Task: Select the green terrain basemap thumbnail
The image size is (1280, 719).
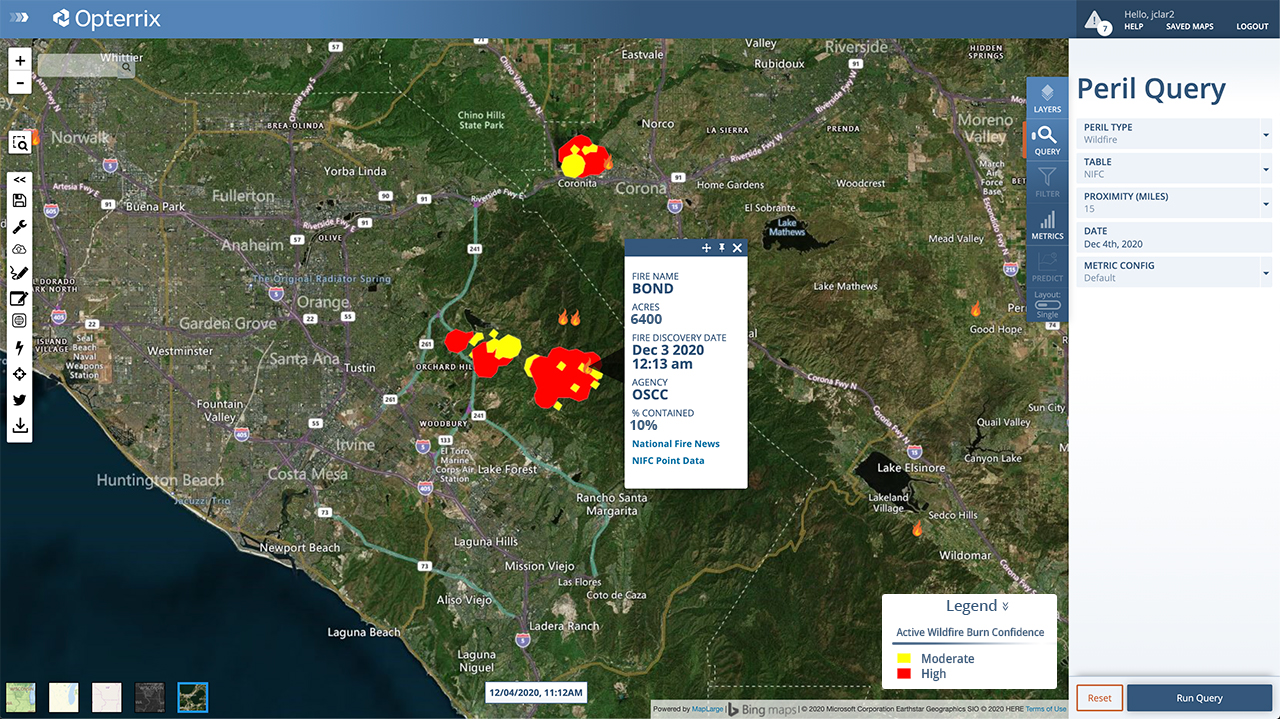Action: click(21, 697)
